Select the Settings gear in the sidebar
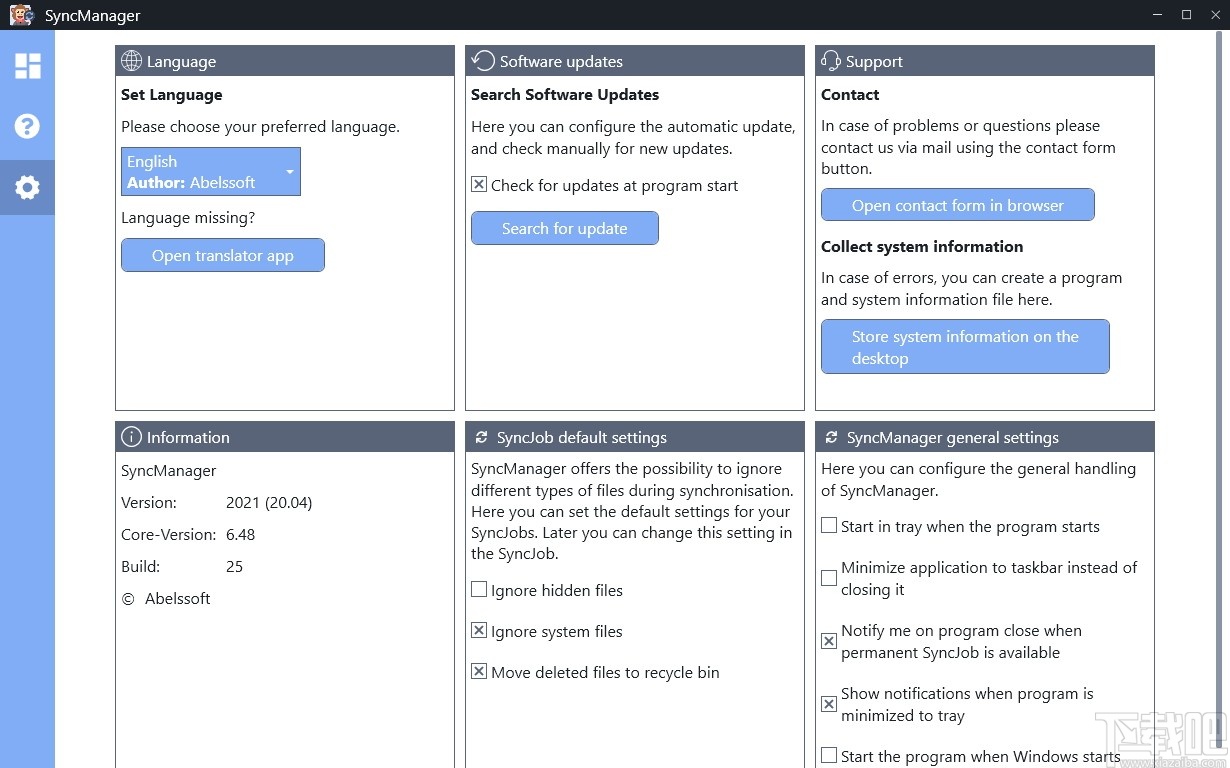Viewport: 1230px width, 768px height. pyautogui.click(x=27, y=187)
